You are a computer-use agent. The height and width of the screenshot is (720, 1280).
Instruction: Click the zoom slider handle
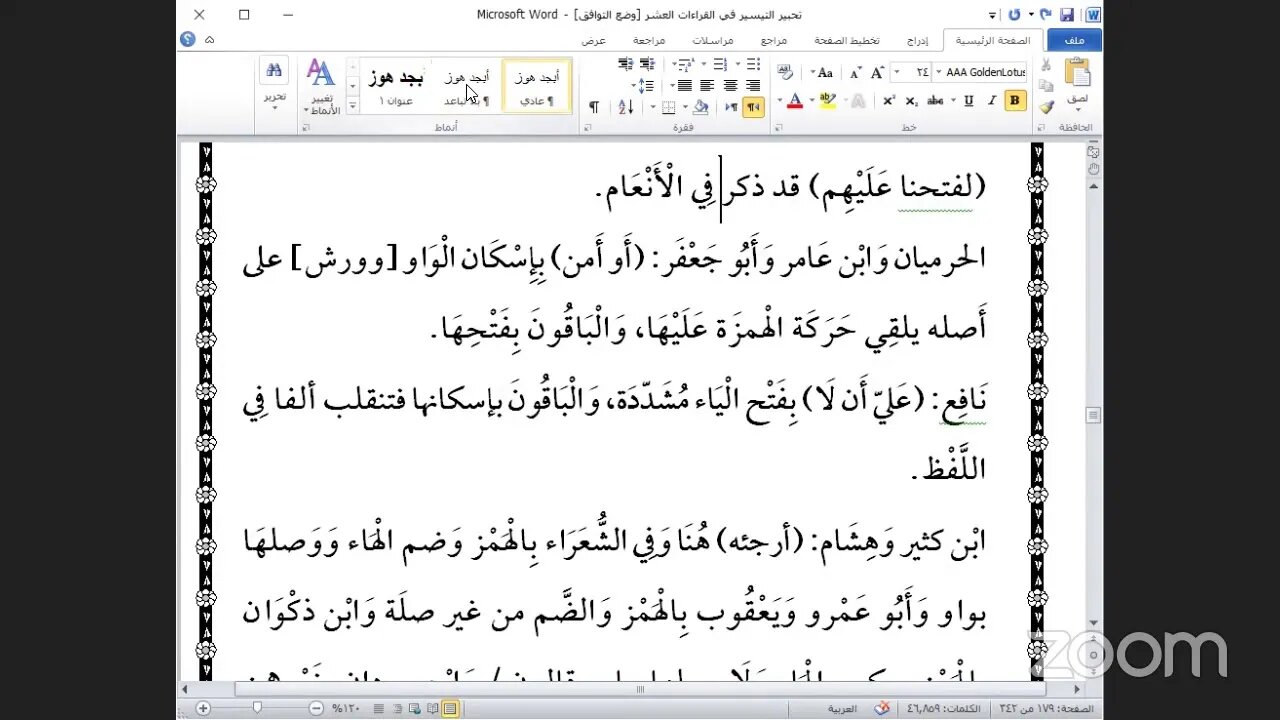[257, 707]
